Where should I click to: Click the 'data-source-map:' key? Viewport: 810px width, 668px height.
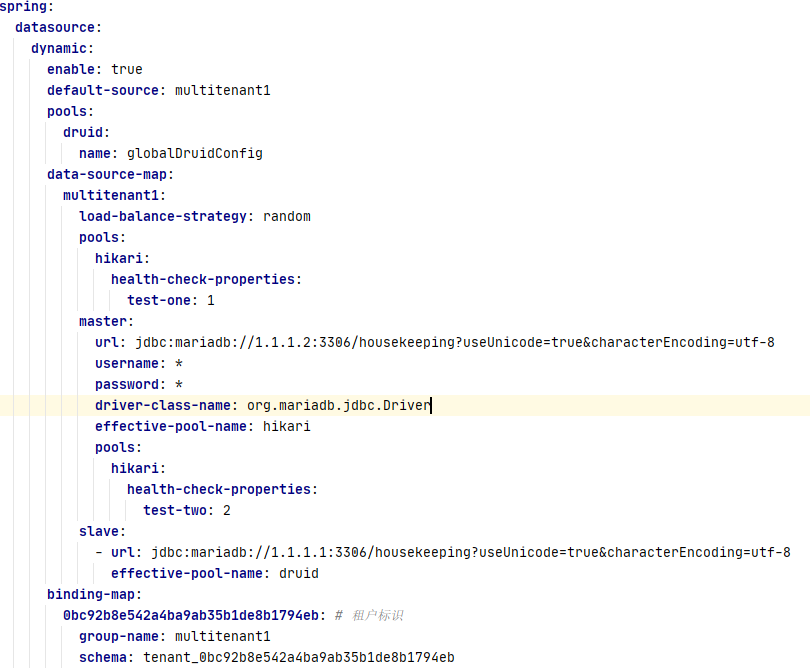pyautogui.click(x=110, y=175)
